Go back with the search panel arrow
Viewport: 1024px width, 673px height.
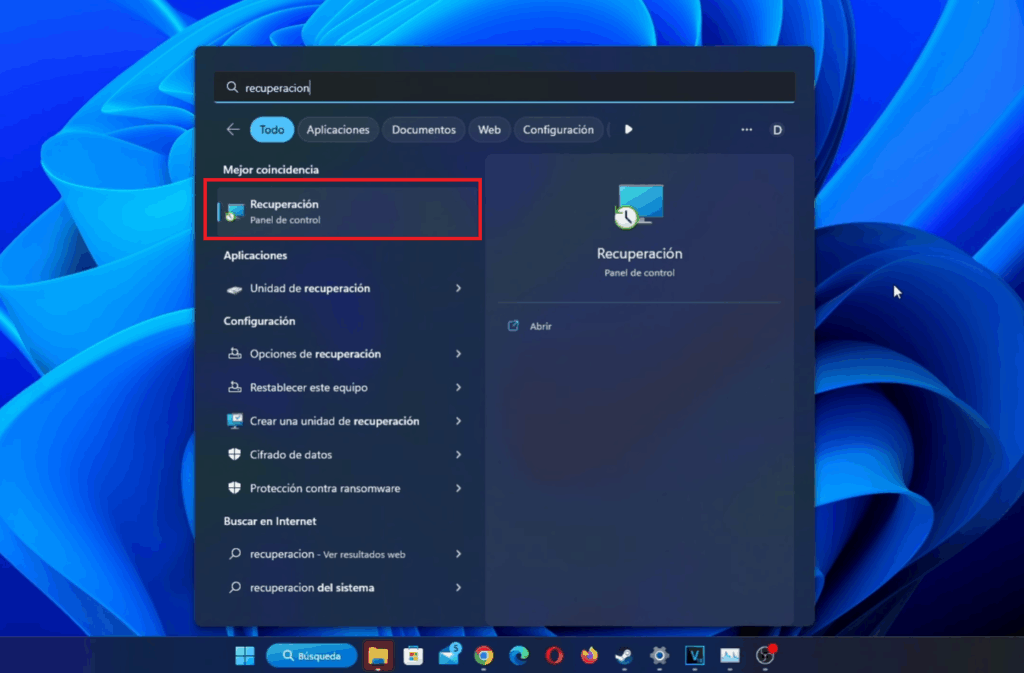[233, 129]
